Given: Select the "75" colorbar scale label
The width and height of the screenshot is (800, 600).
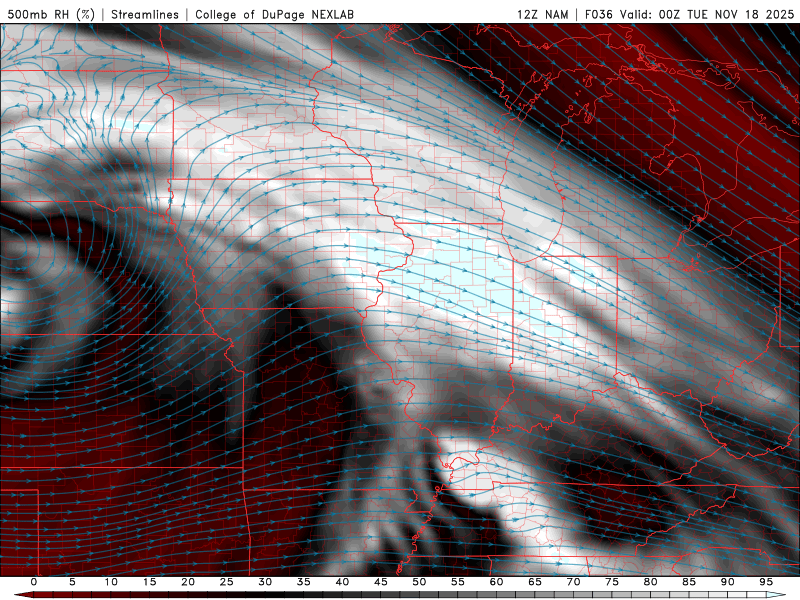Looking at the screenshot, I should pyautogui.click(x=612, y=582).
